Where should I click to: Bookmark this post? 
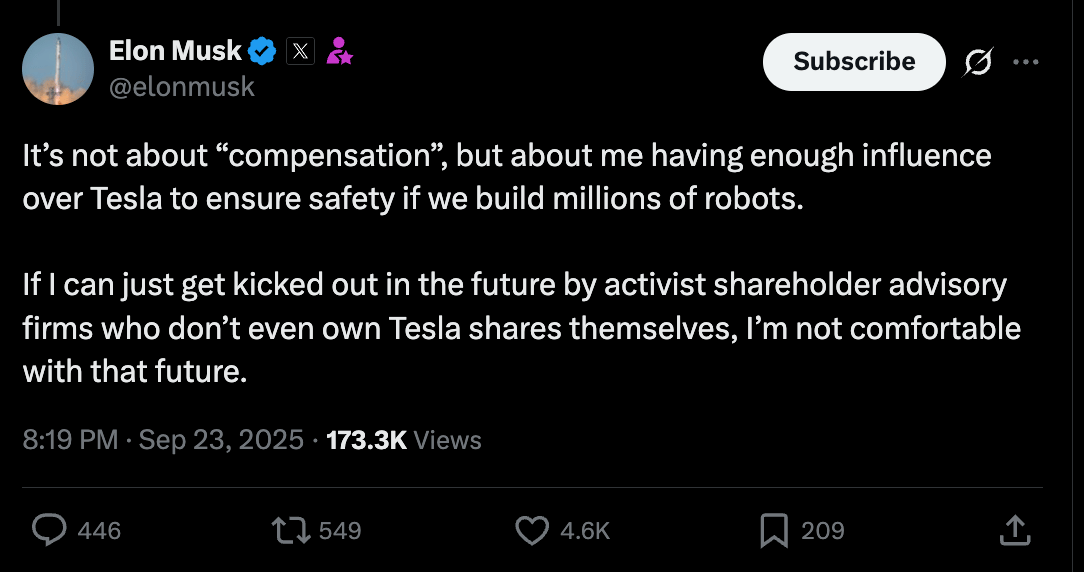774,530
